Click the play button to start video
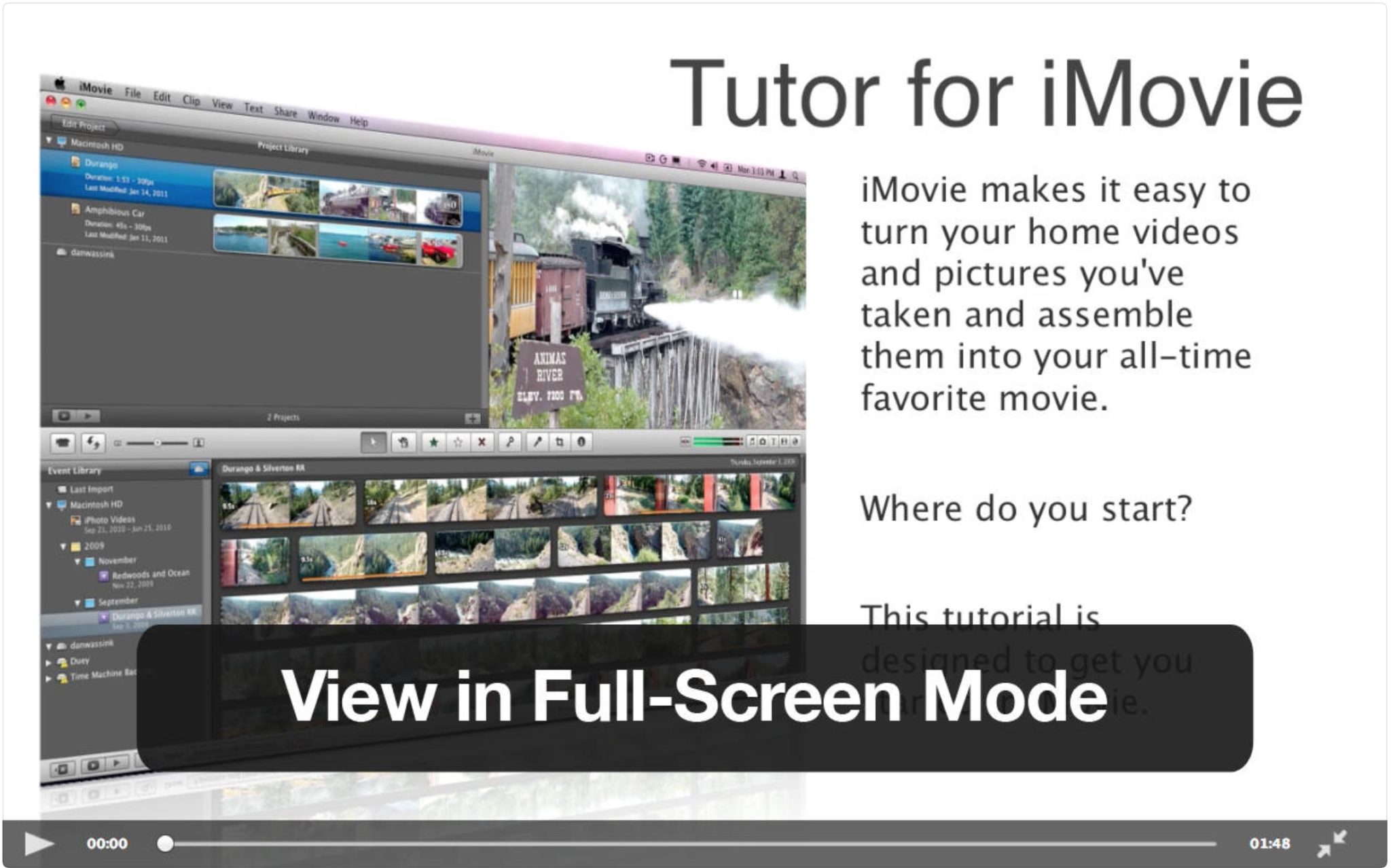 point(27,843)
